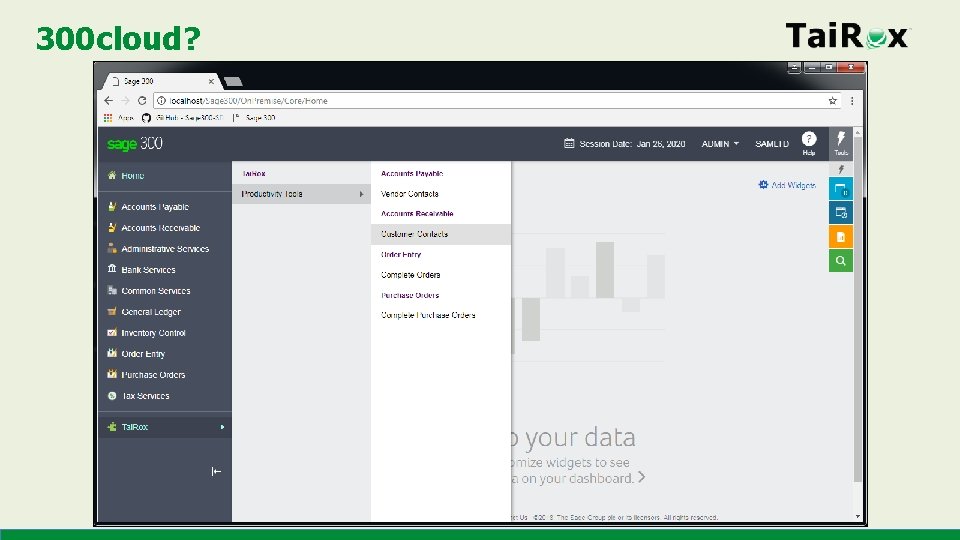Click the Sage 300 logo
The width and height of the screenshot is (960, 540).
(x=135, y=144)
